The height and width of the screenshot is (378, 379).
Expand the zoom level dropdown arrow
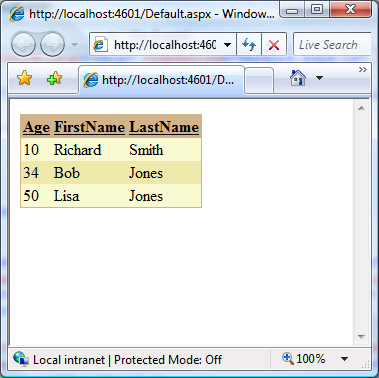(345, 359)
